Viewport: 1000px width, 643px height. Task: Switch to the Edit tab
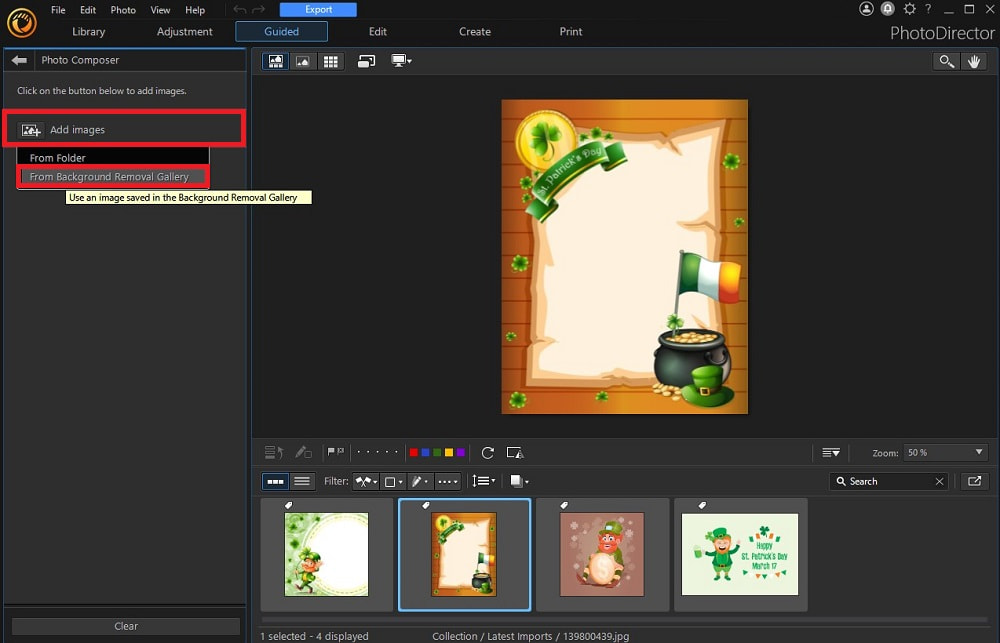377,31
